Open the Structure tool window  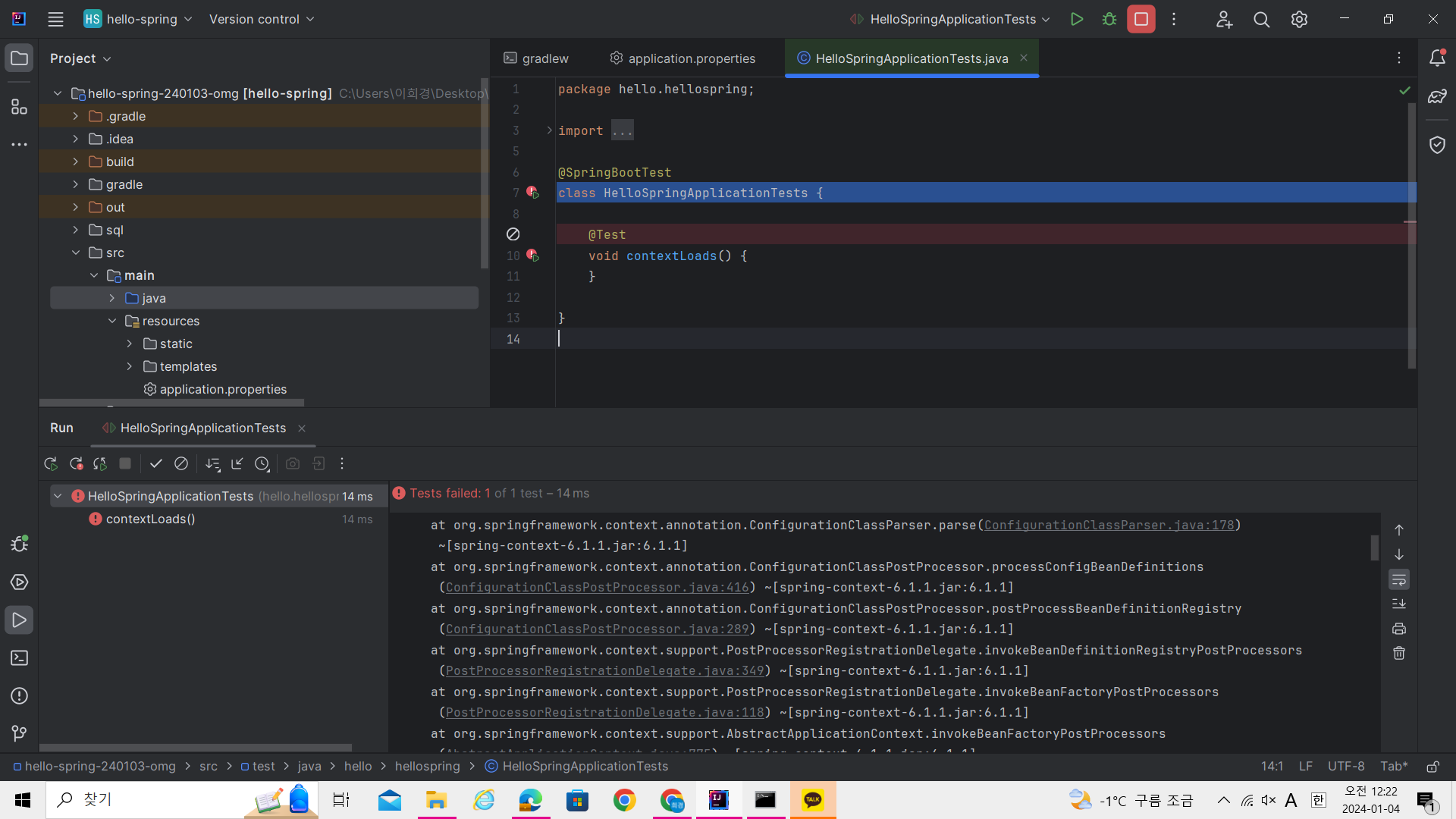click(20, 106)
